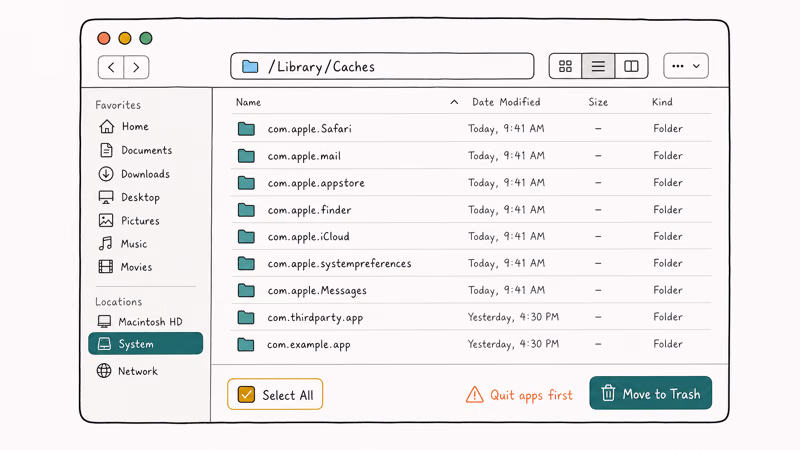Open Downloads in the sidebar
This screenshot has width=800, height=450.
click(134, 174)
